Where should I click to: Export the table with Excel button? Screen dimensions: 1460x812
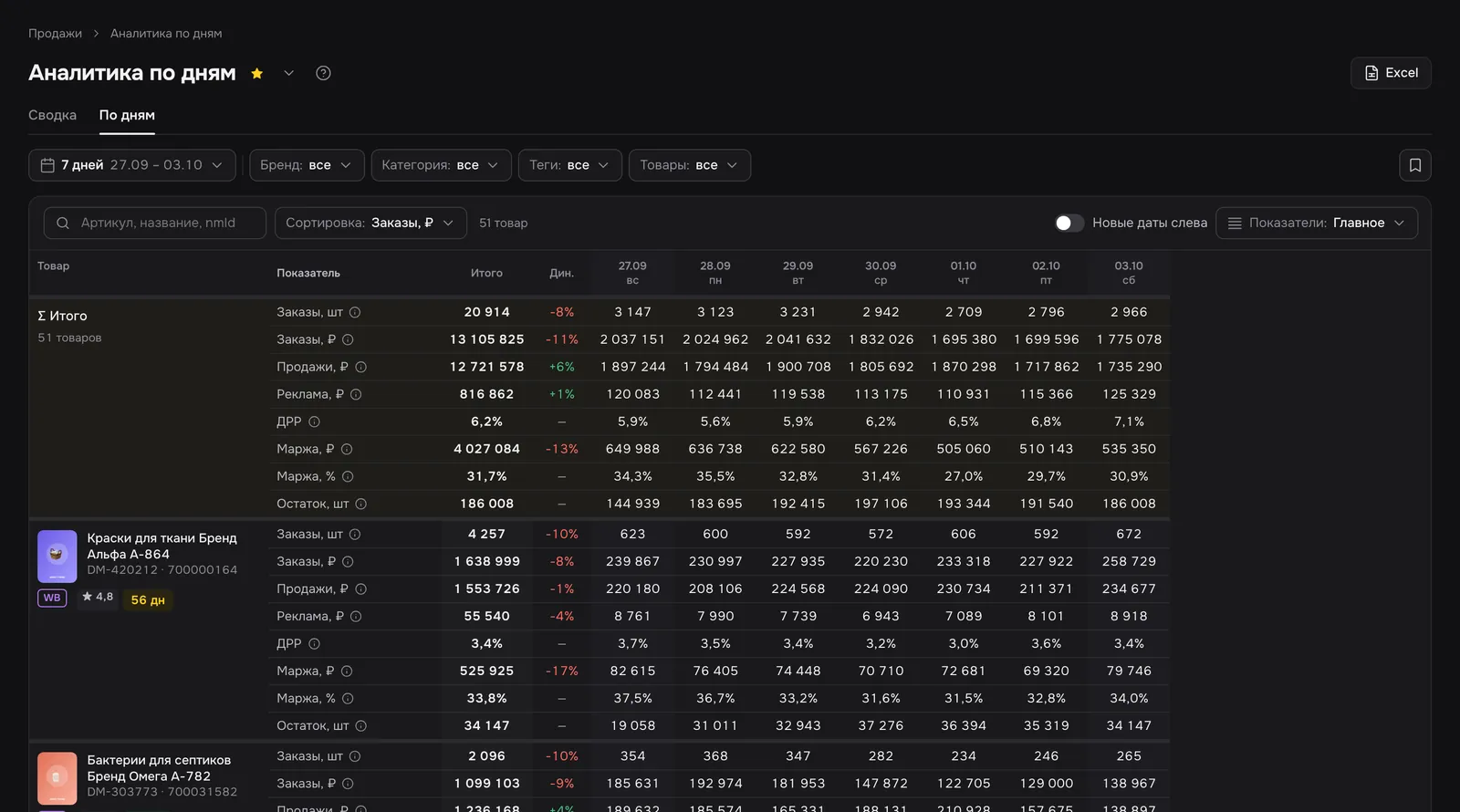(1391, 73)
